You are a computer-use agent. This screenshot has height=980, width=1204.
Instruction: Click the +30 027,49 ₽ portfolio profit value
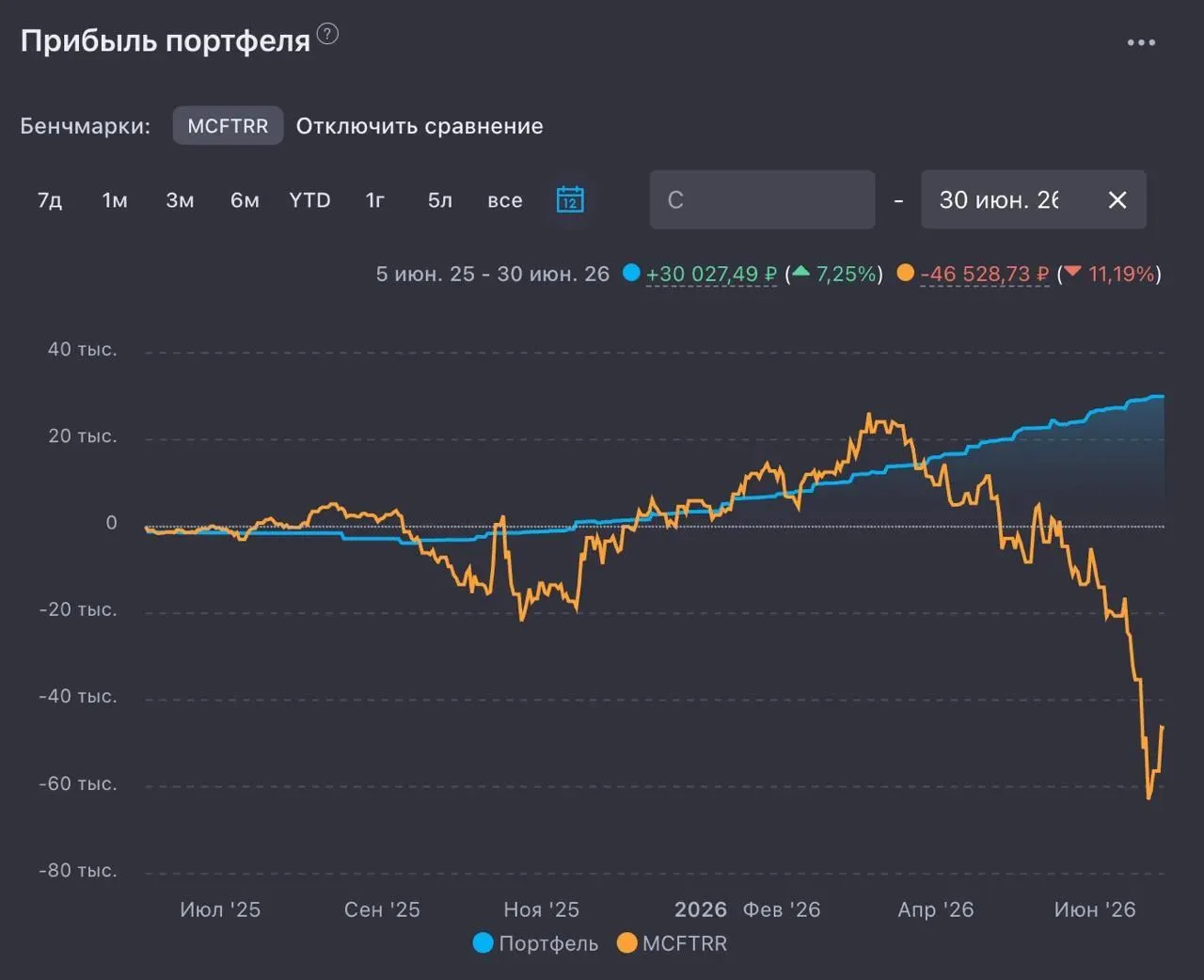point(711,274)
